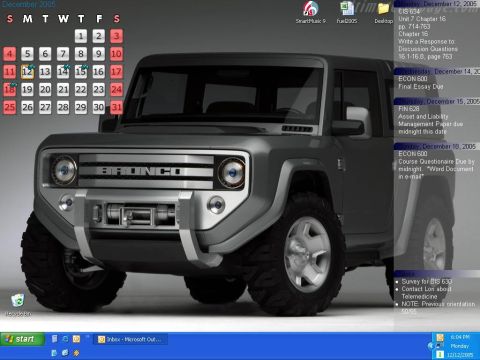Select December 8 on the desktop calendar
480x360 pixels.
[x=81, y=54]
